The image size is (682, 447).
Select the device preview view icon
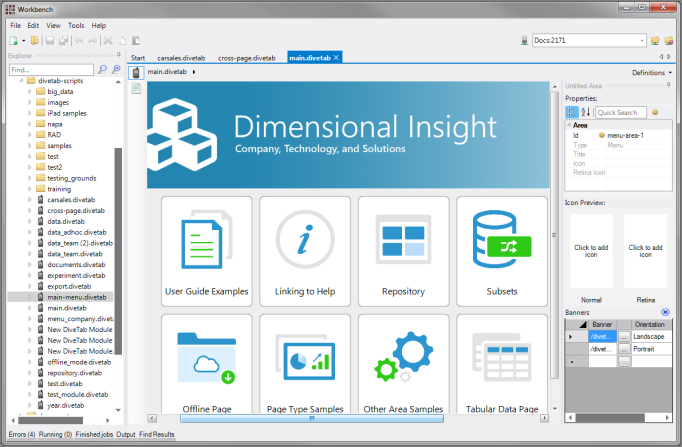136,73
